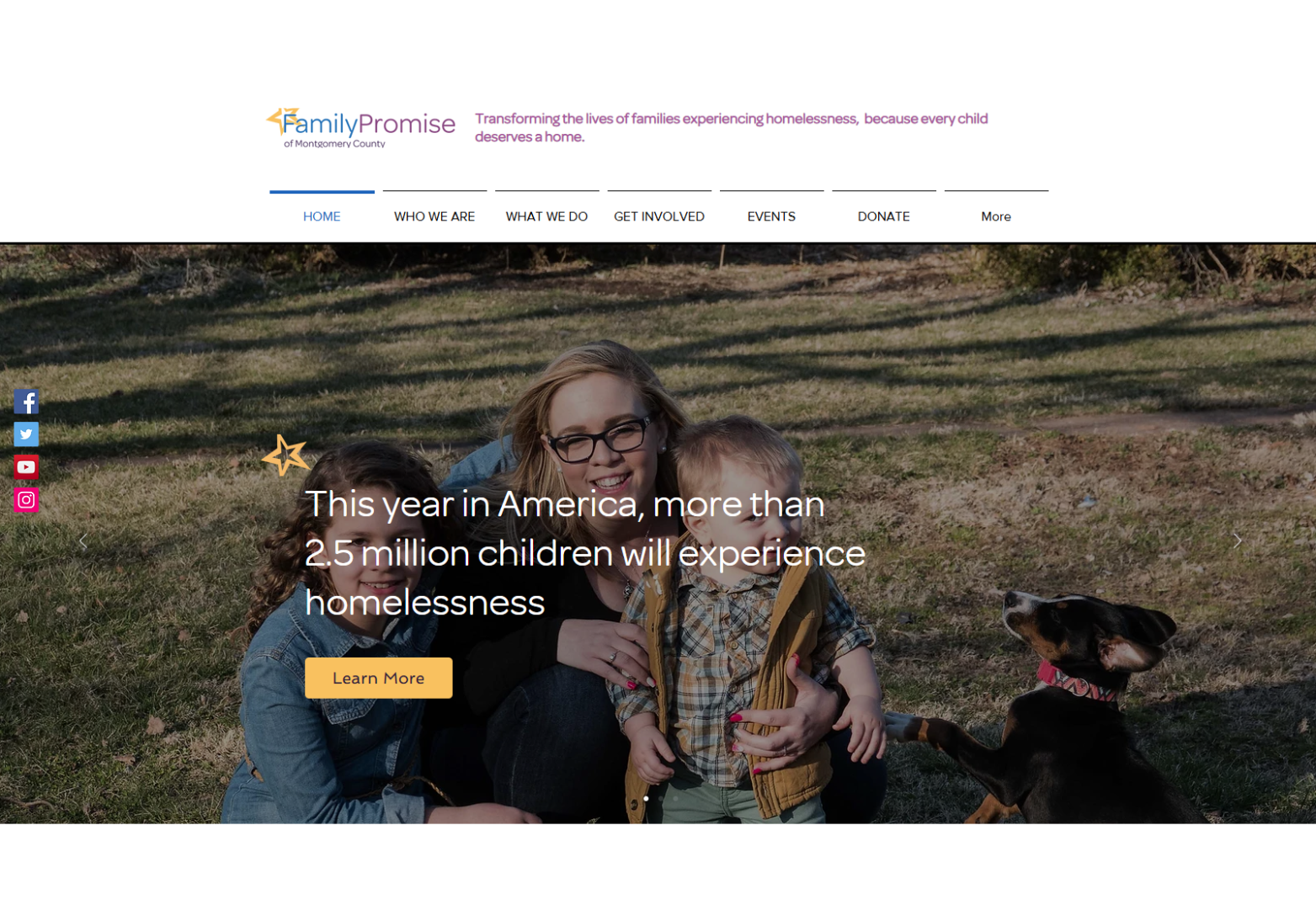The height and width of the screenshot is (921, 1316).
Task: Click the gold star graphic above headline
Action: coord(285,455)
